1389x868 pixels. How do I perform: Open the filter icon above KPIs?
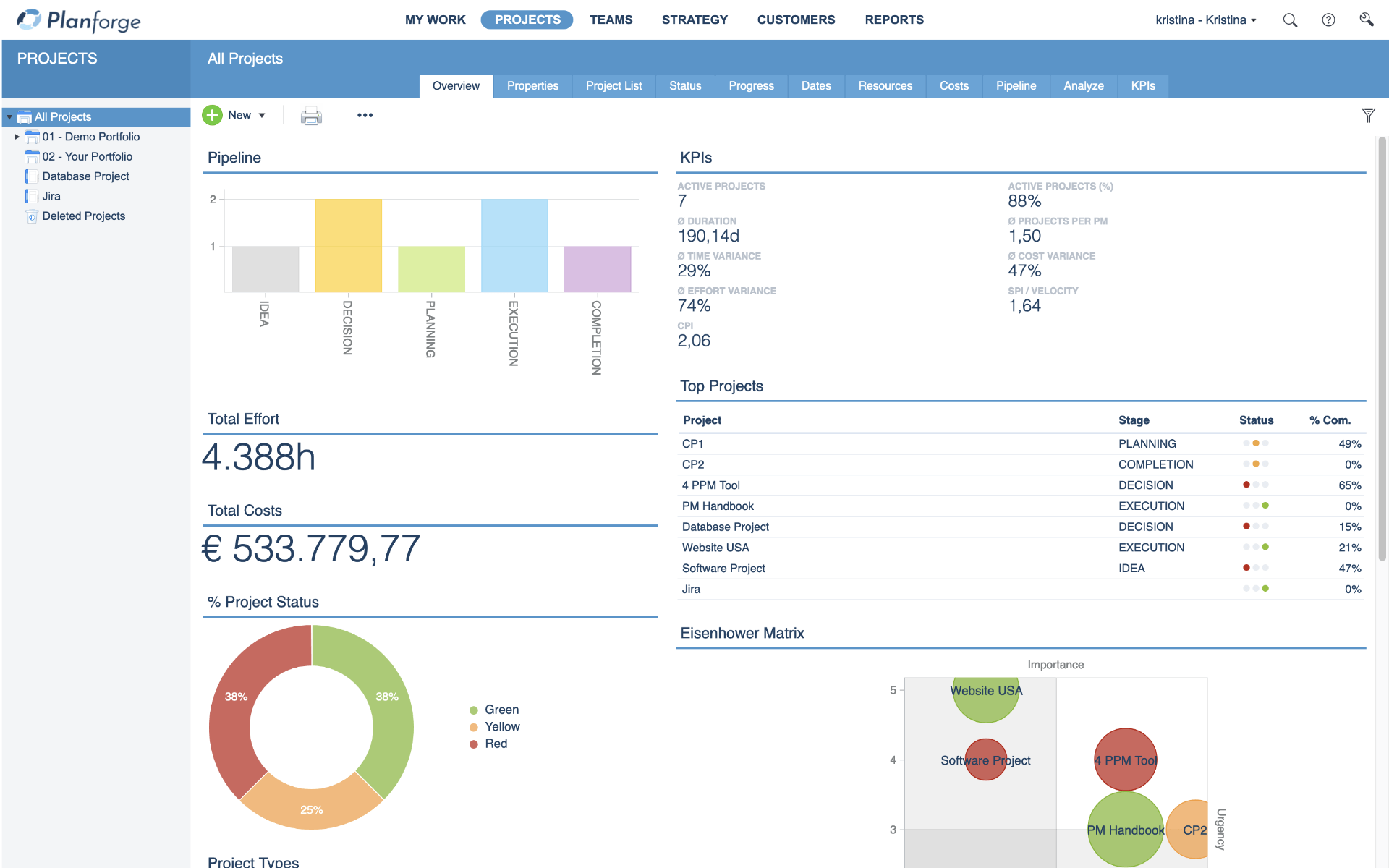pos(1368,115)
